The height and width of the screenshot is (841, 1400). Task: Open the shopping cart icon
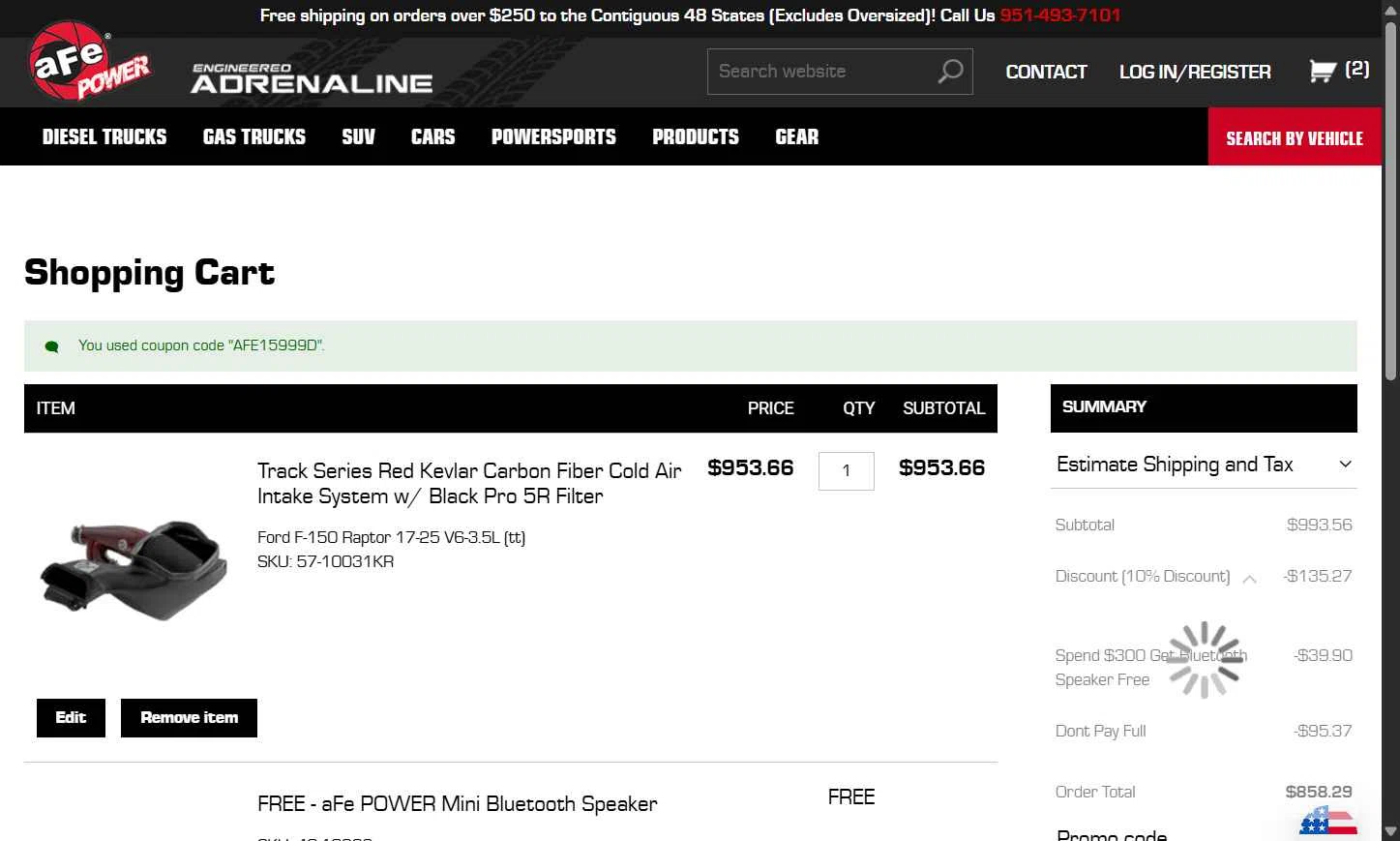[x=1322, y=71]
